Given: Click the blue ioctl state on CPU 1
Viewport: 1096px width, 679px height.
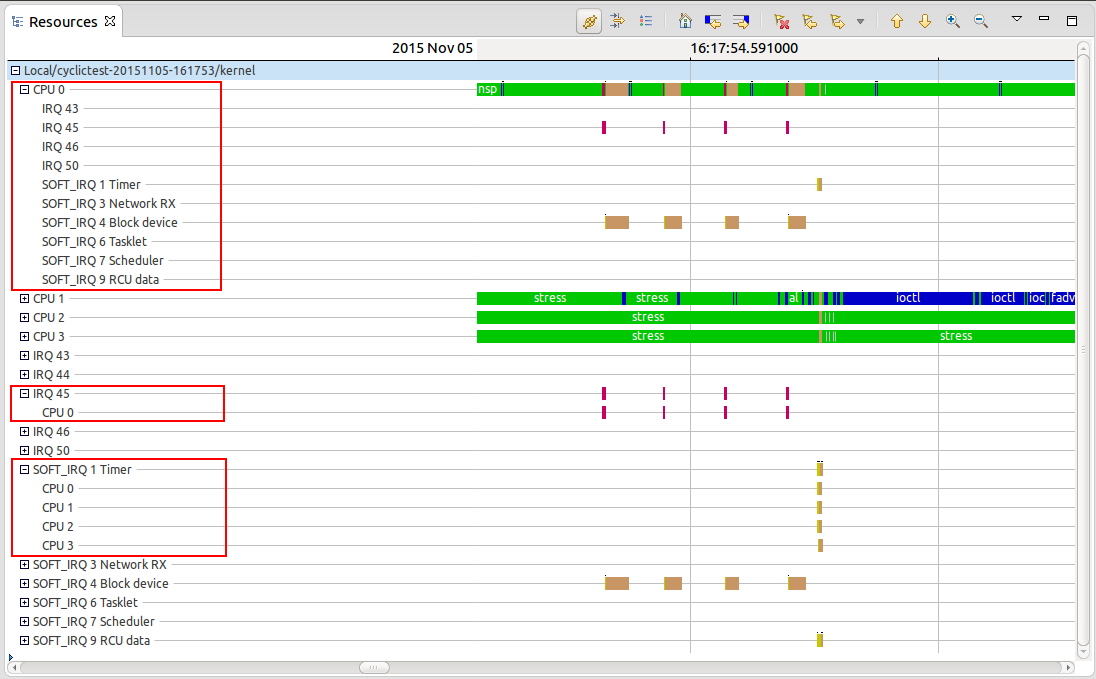Looking at the screenshot, I should (908, 298).
